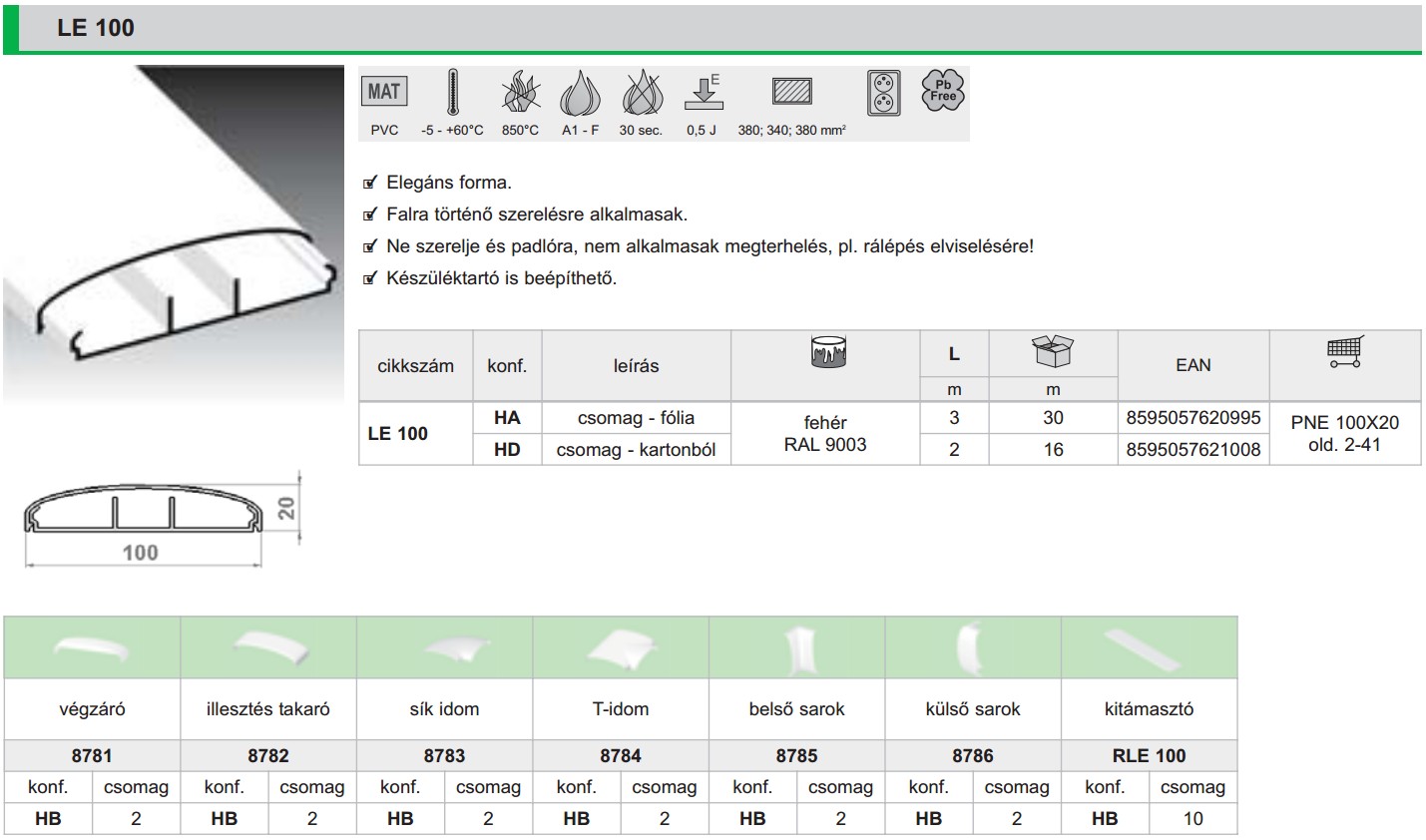Click the thermometer temperature range icon
Viewport: 1426px width, 840px height.
point(453,94)
